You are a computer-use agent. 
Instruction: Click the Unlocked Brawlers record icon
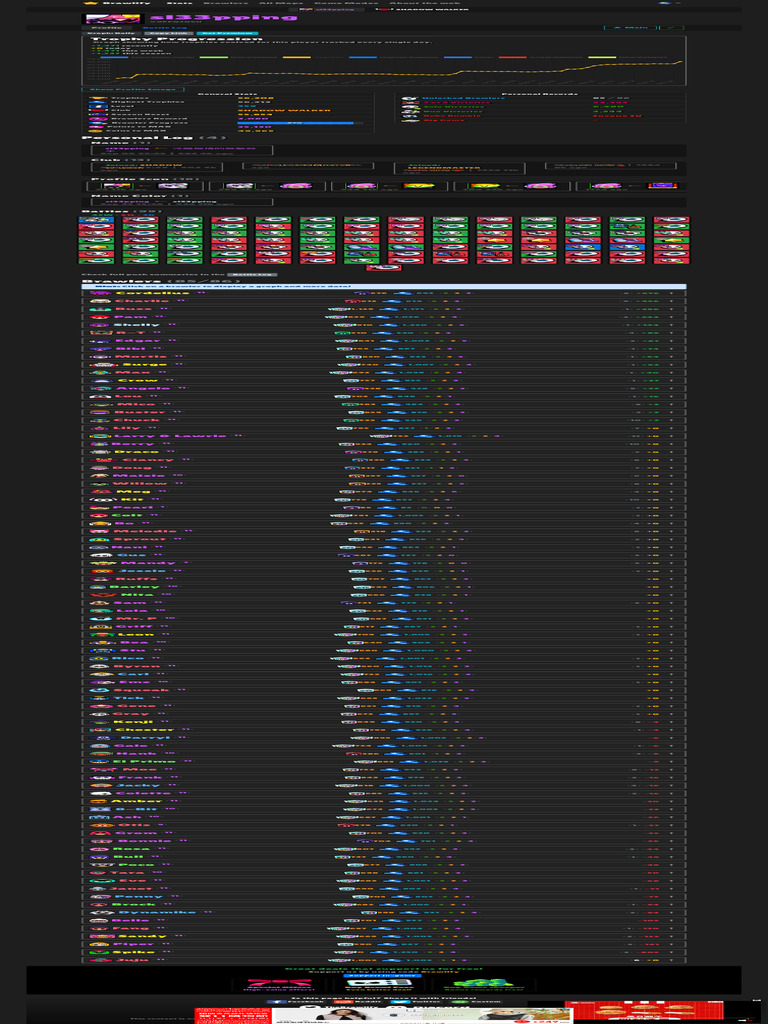point(409,98)
